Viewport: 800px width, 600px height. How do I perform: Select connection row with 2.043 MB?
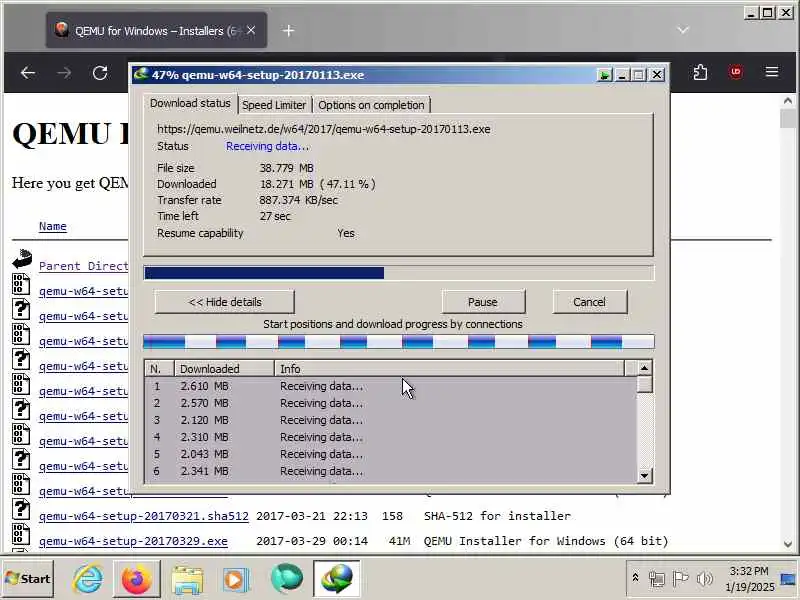coord(391,454)
